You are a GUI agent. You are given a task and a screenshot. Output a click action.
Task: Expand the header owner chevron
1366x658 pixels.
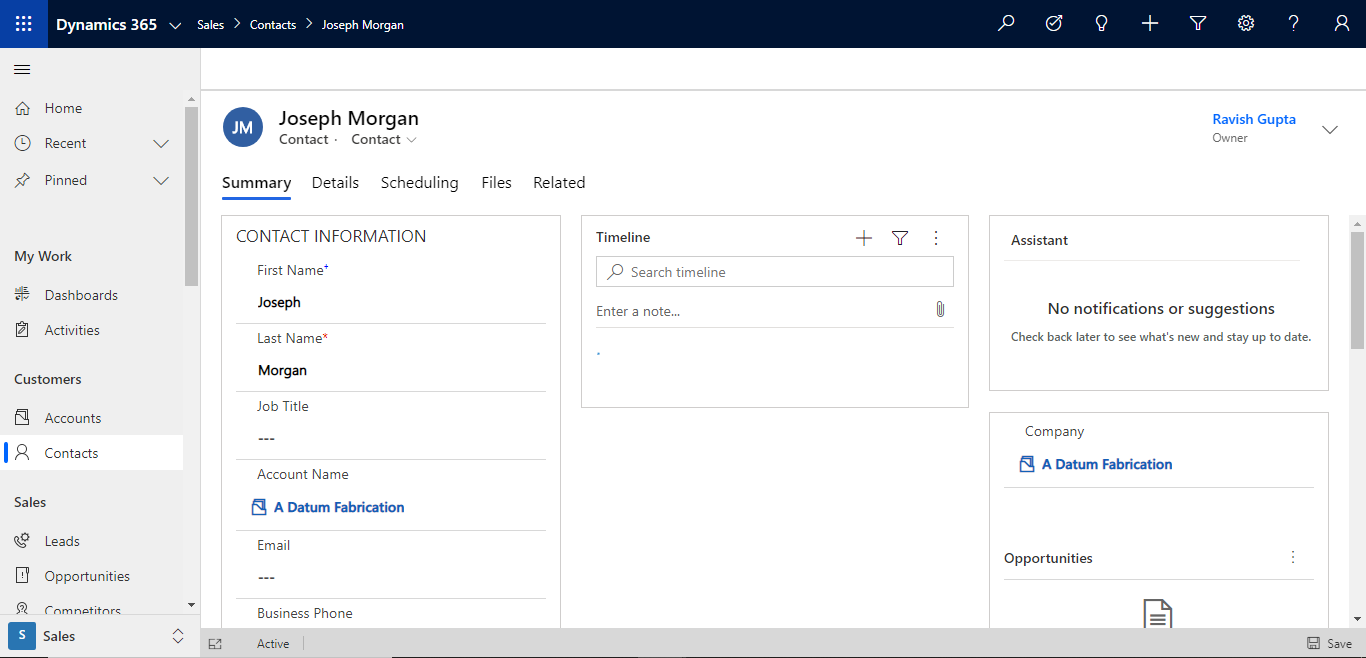pyautogui.click(x=1330, y=130)
